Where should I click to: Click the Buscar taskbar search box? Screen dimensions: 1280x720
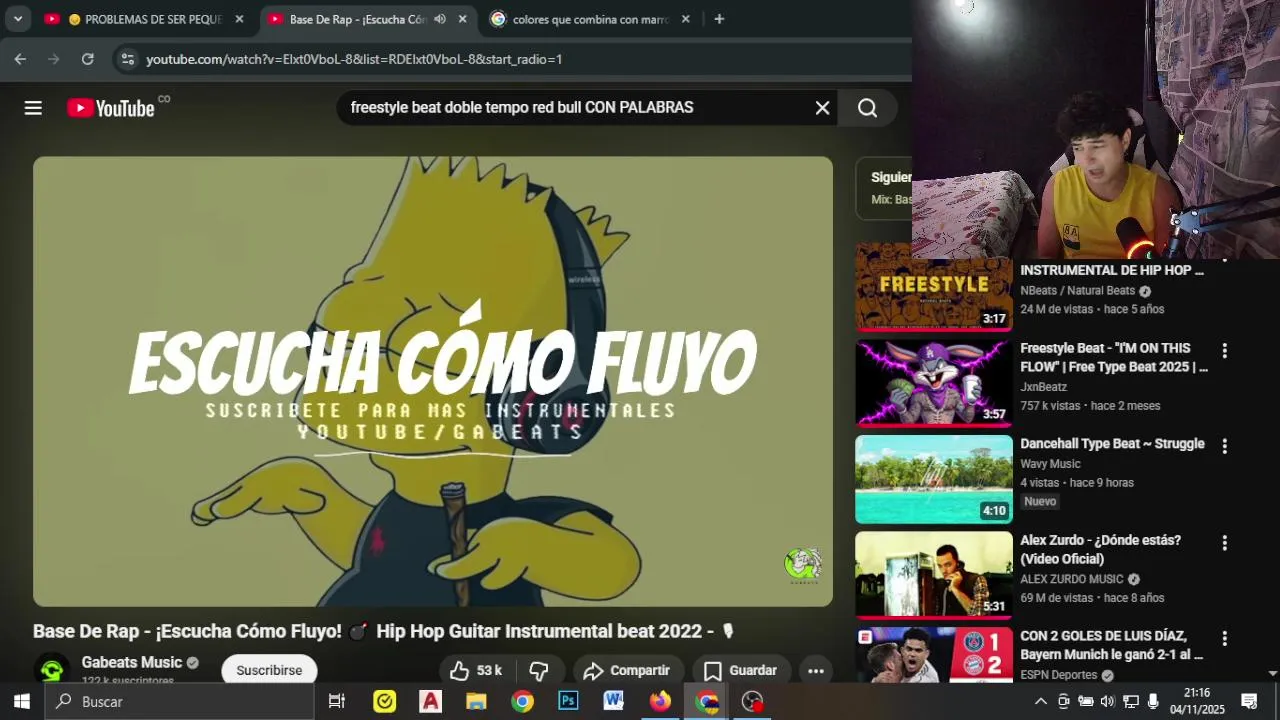pos(180,701)
